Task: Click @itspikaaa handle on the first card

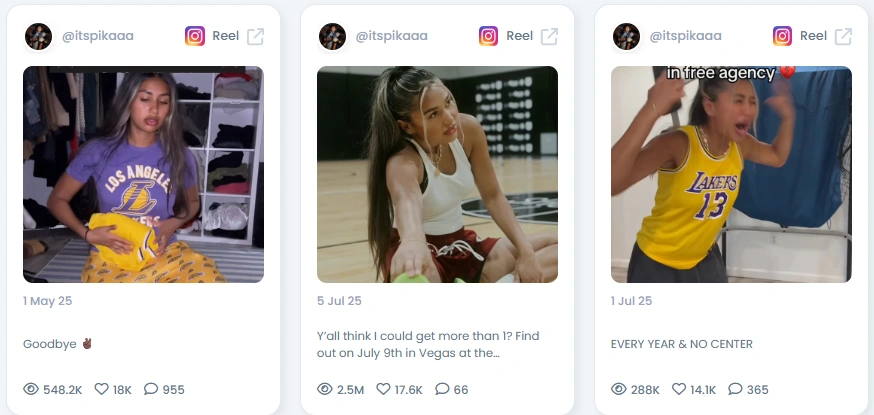Action: (98, 36)
